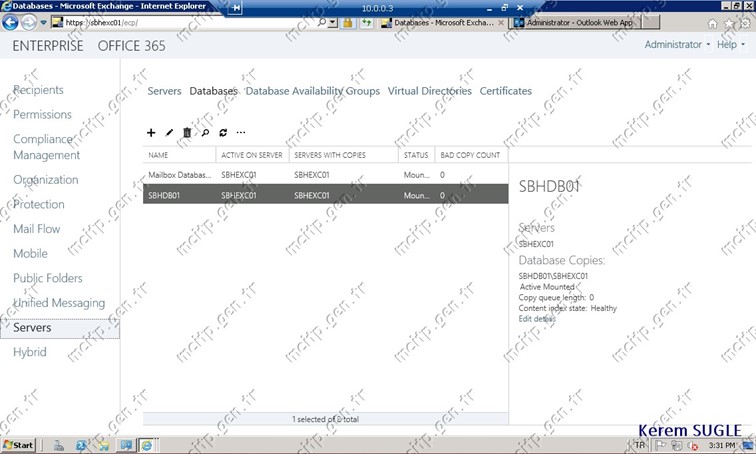Open Server Manager from the taskbar
The image size is (756, 454).
pos(59,445)
